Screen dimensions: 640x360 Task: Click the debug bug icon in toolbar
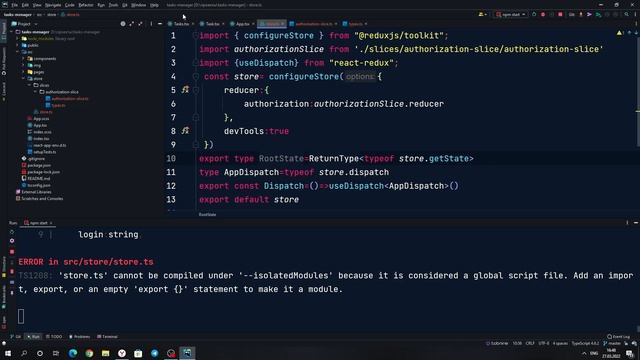tap(543, 14)
